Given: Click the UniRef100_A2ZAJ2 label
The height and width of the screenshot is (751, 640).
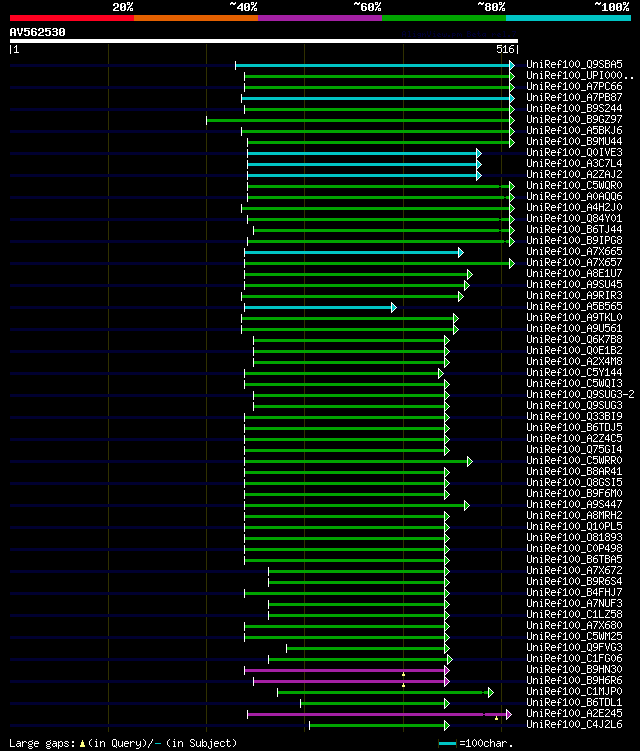Looking at the screenshot, I should click(x=574, y=174).
